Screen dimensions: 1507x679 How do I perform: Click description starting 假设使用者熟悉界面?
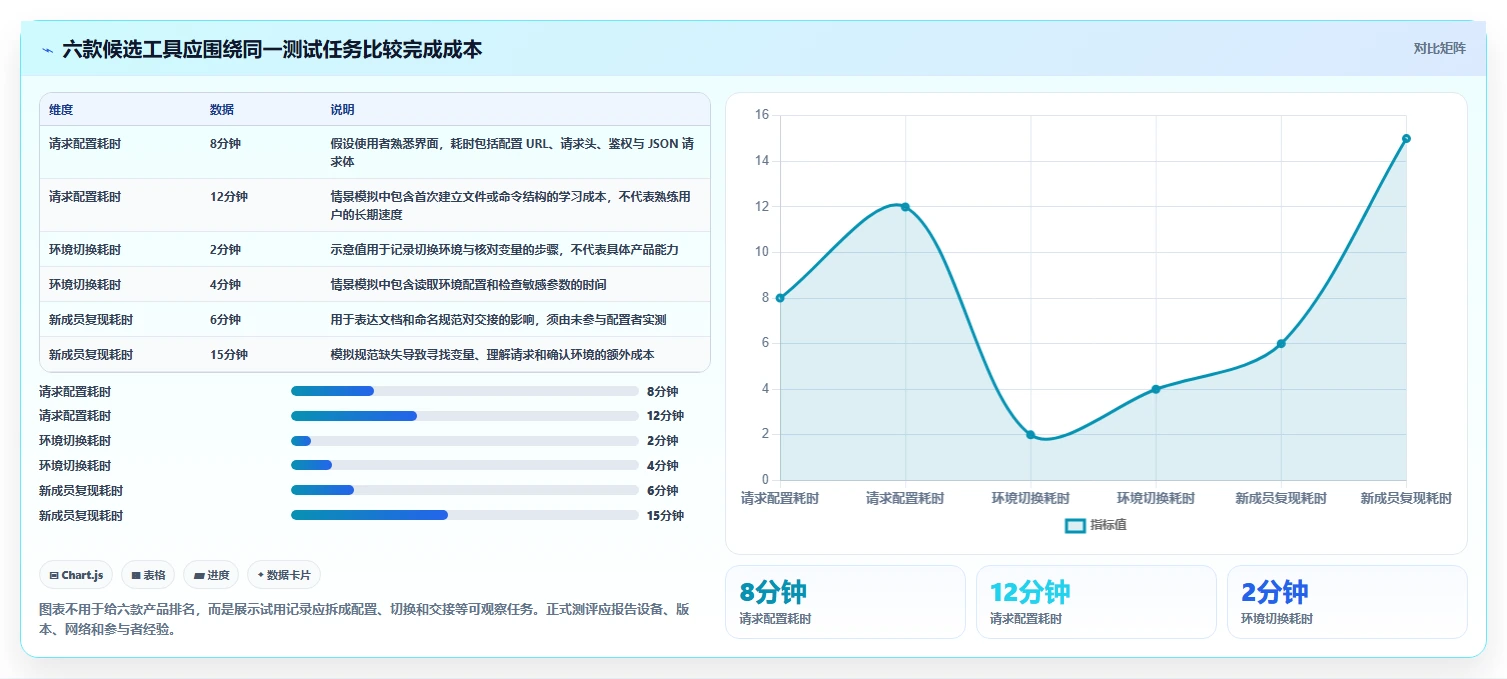[x=512, y=153]
